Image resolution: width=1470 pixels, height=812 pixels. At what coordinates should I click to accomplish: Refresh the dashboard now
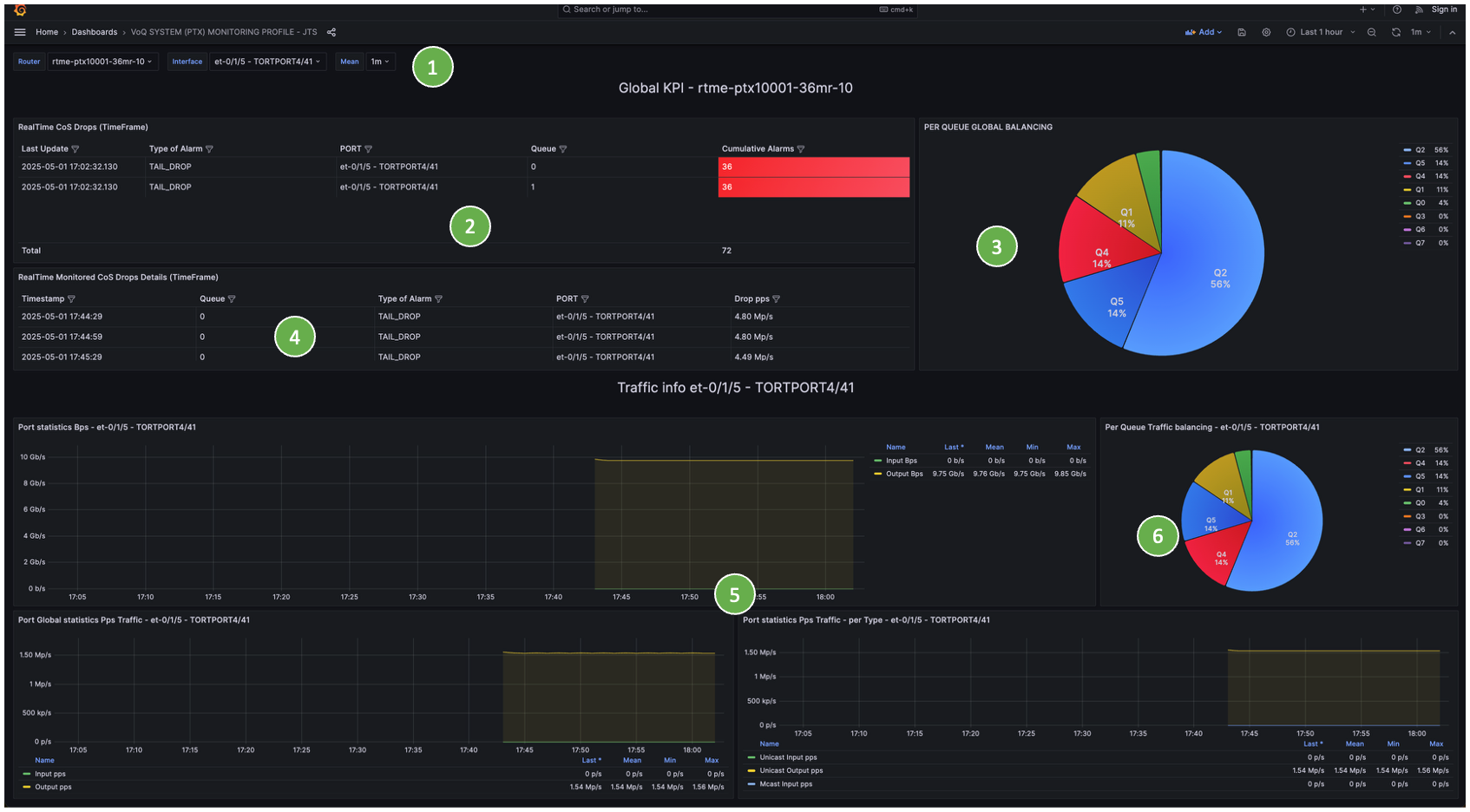click(1395, 32)
